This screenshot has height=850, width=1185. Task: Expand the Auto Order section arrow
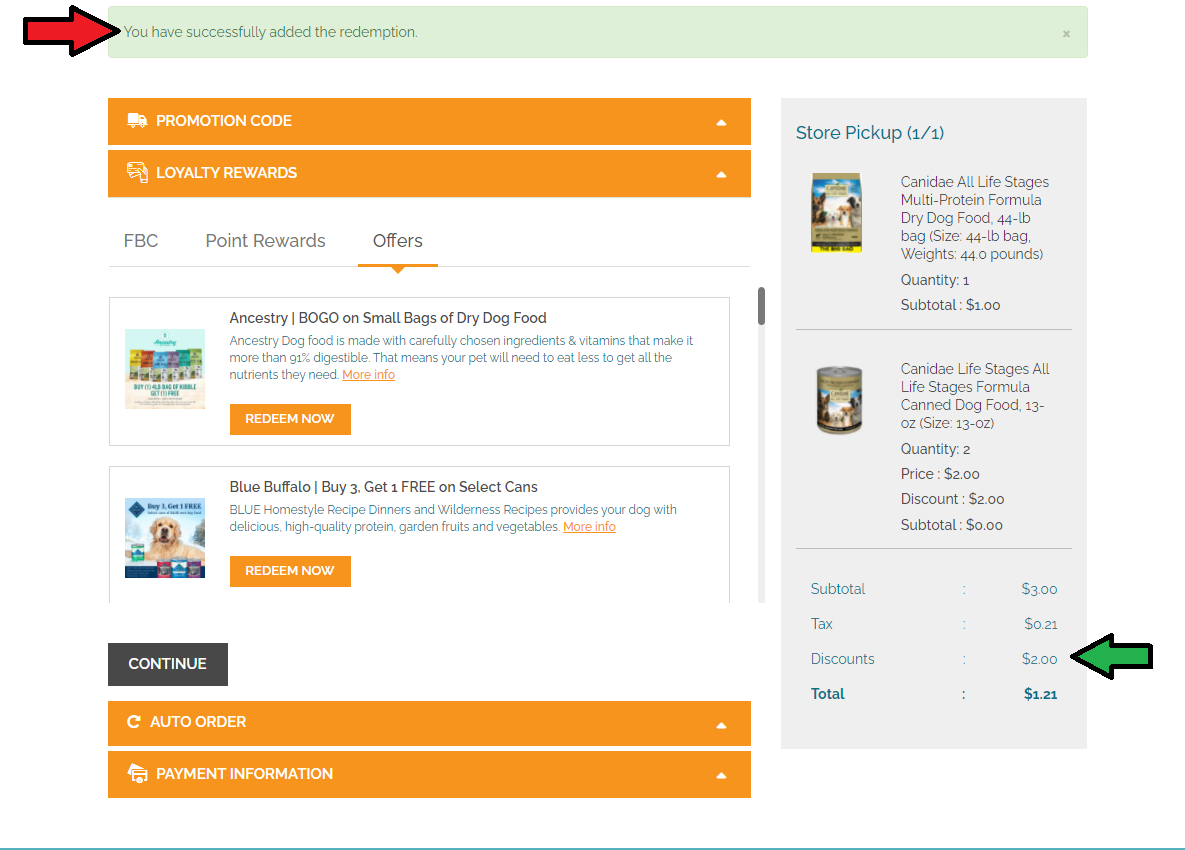(721, 725)
